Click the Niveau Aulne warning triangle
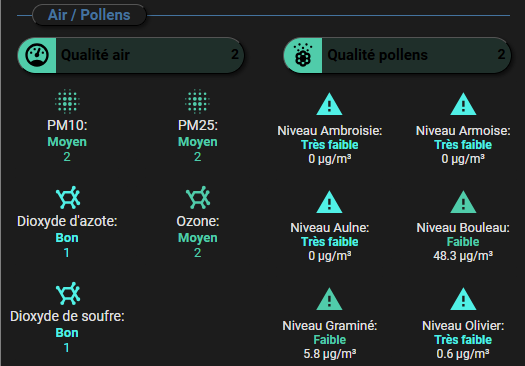This screenshot has width=525, height=366. (329, 202)
